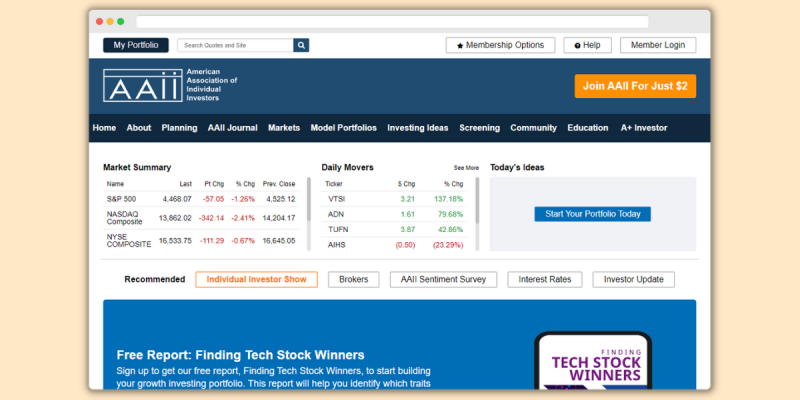Click the VTSI 137.18% change value
This screenshot has height=400, width=800.
(448, 199)
